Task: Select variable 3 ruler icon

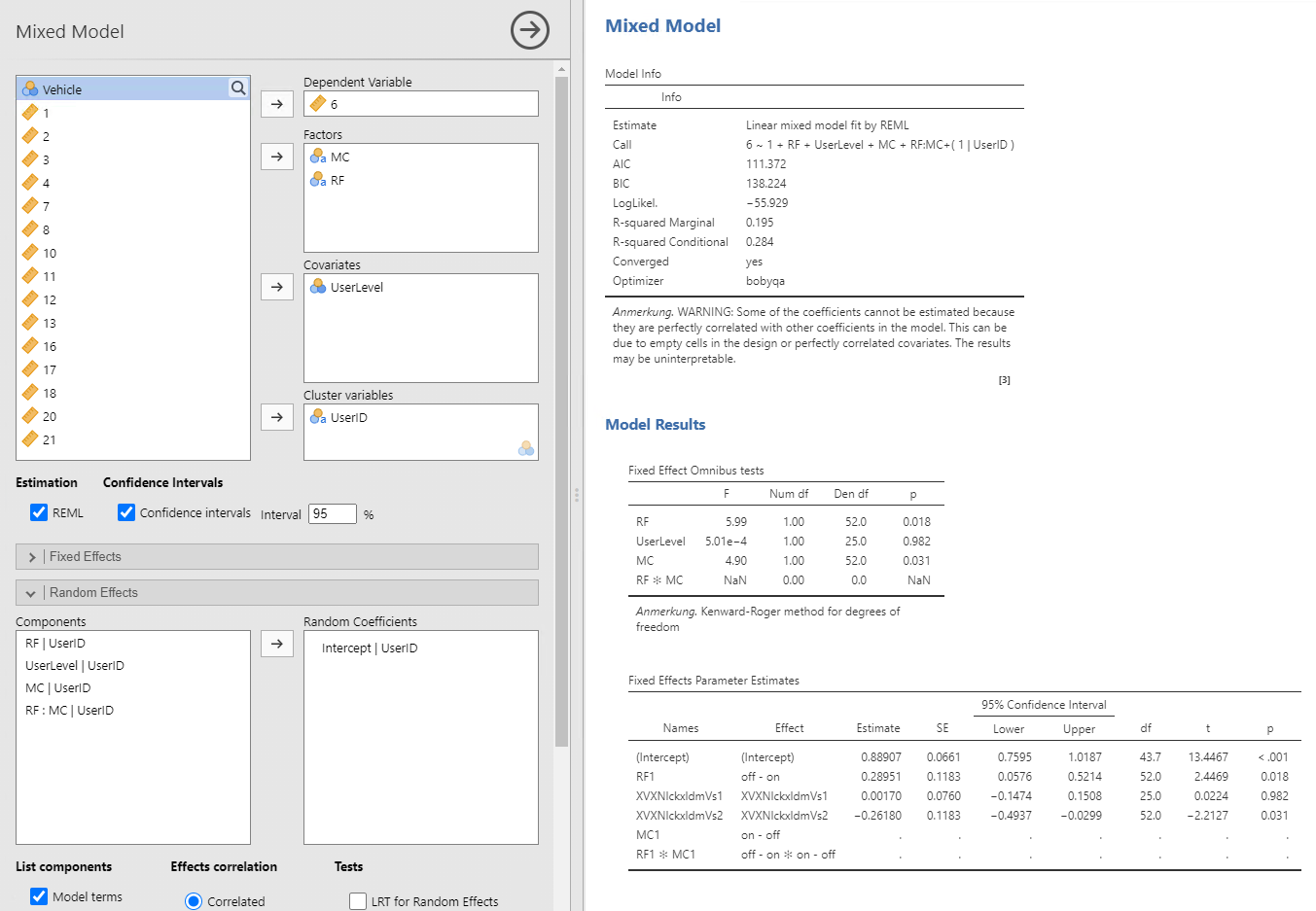Action: (30, 158)
